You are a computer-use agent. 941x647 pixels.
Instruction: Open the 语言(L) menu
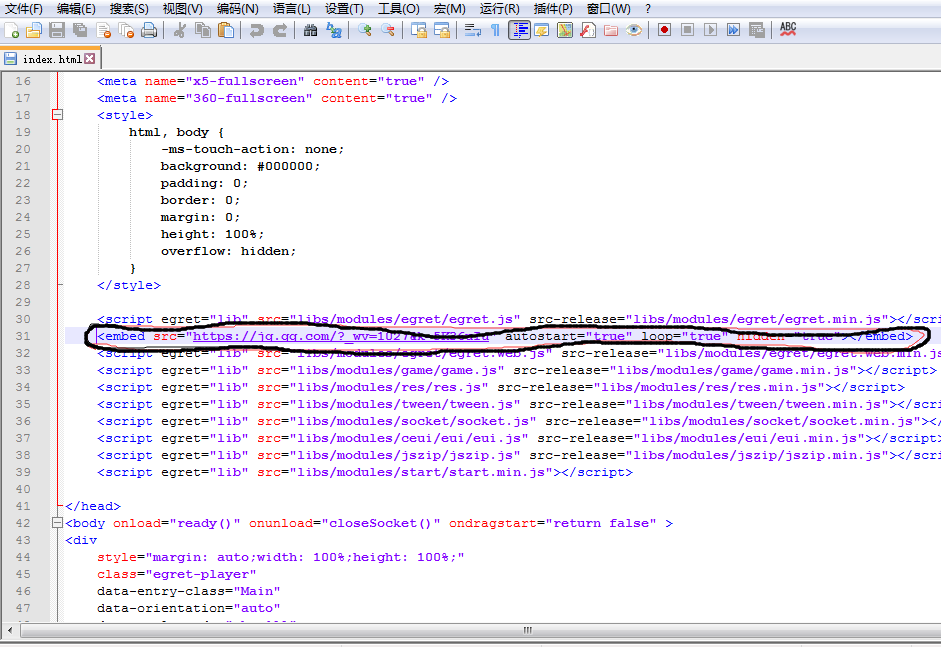pyautogui.click(x=292, y=9)
